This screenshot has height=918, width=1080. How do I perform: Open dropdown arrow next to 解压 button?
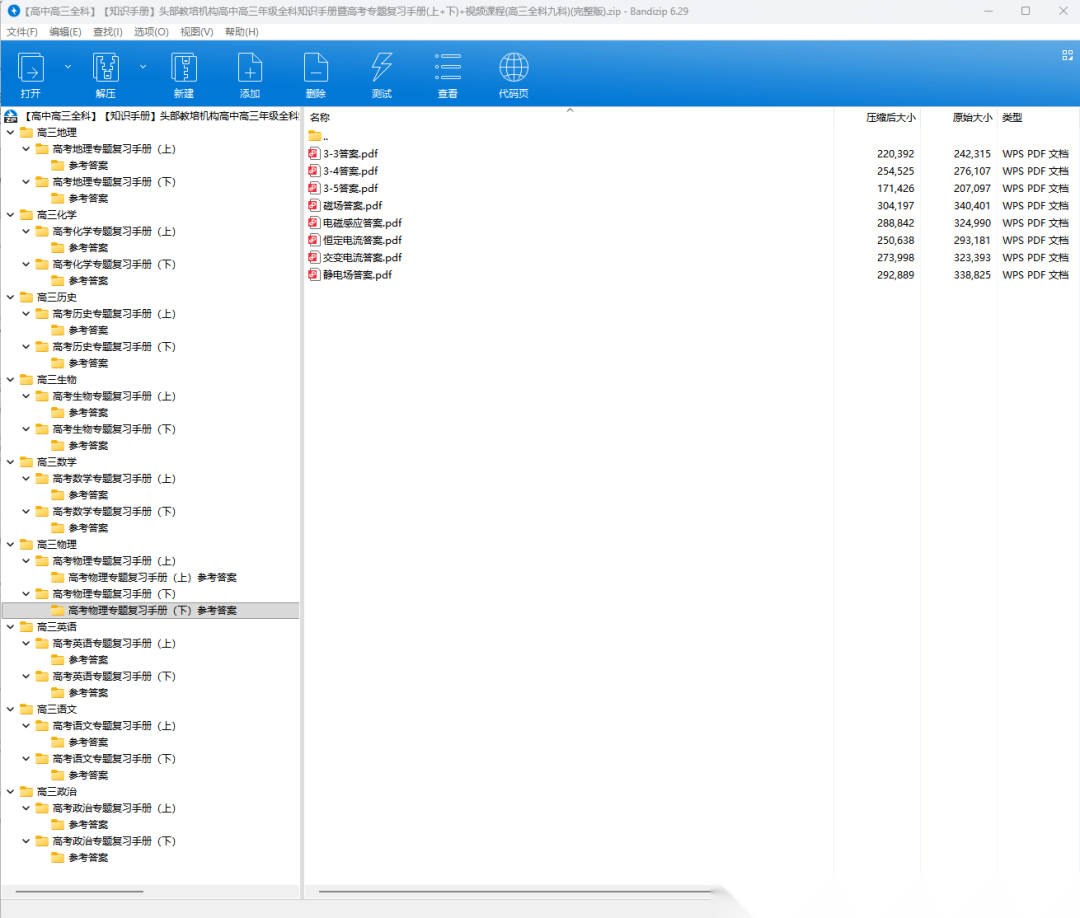pyautogui.click(x=143, y=66)
